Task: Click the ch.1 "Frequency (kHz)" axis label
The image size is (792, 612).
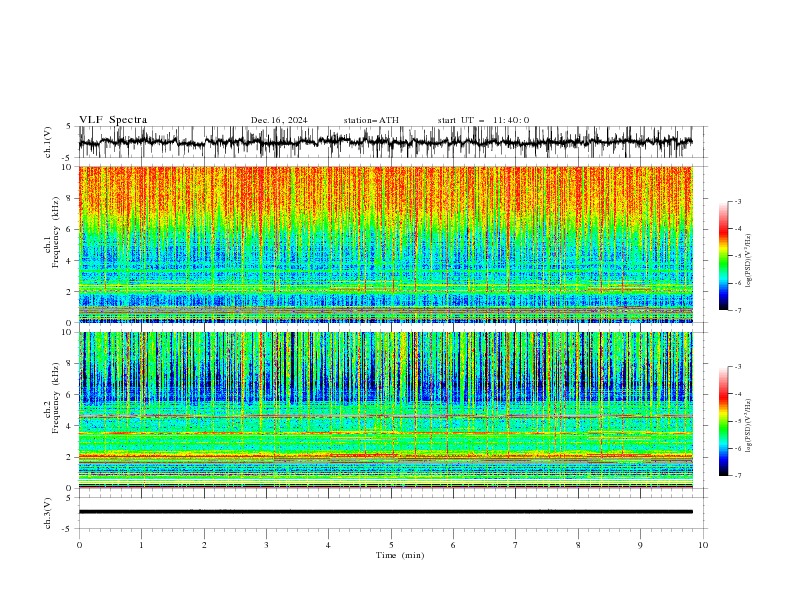Action: (x=56, y=233)
